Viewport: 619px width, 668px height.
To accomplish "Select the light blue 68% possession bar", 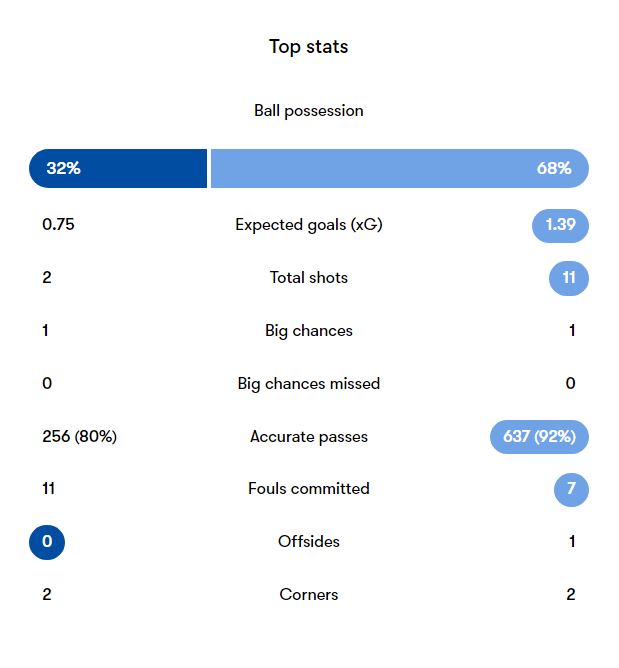I will click(400, 168).
